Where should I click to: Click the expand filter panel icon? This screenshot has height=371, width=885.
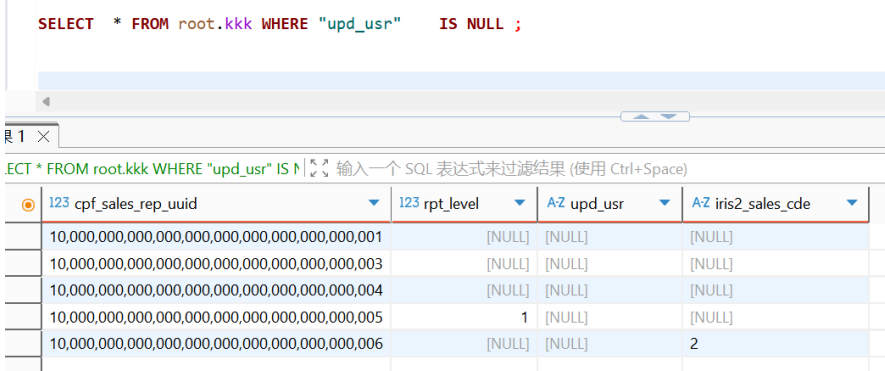[319, 168]
